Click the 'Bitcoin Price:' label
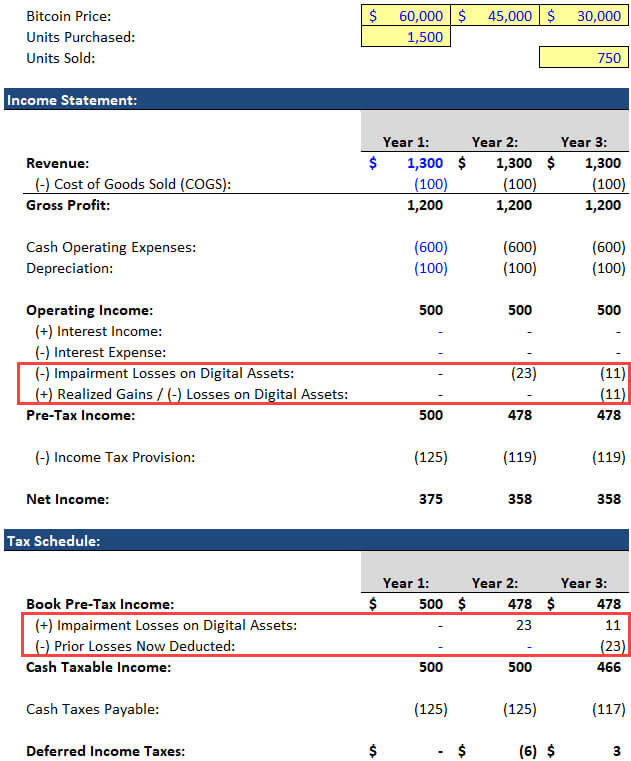The image size is (631, 761). click(68, 17)
